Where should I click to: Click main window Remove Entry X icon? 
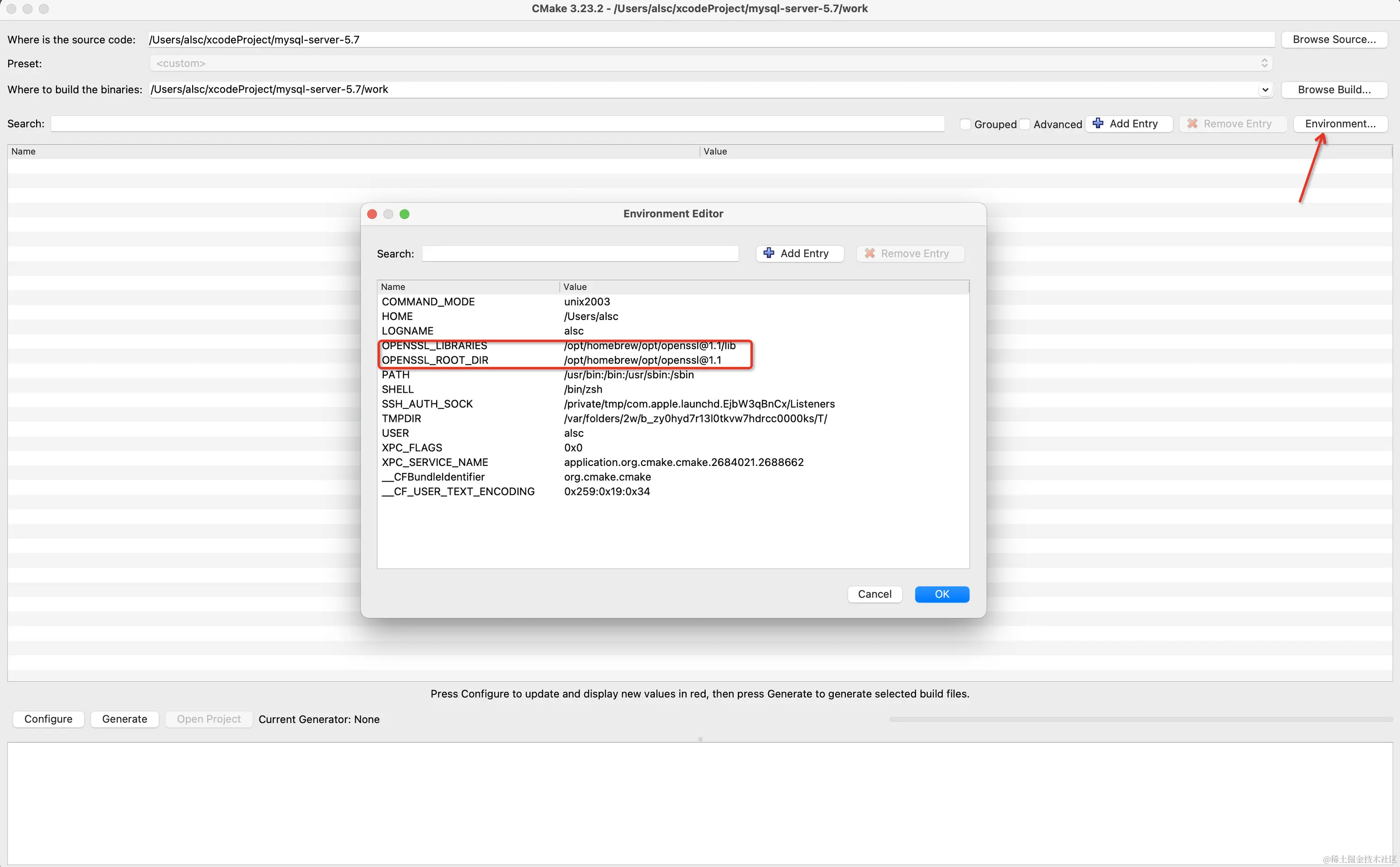point(1193,123)
